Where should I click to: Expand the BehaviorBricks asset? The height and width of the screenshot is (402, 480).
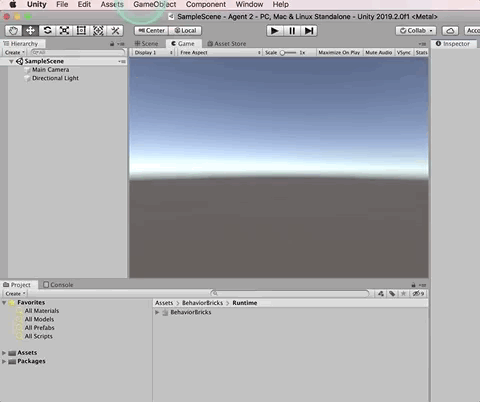[x=157, y=312]
